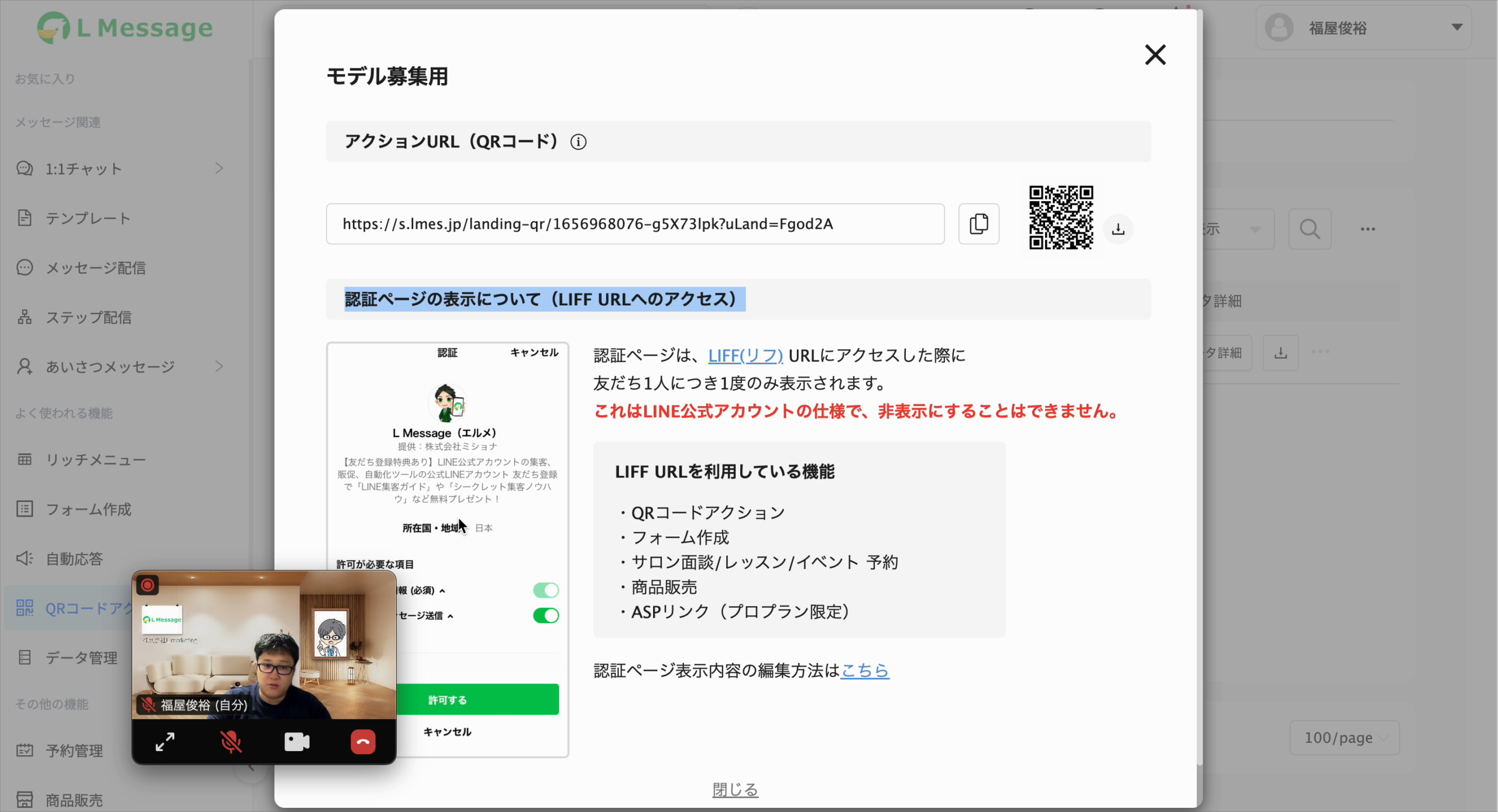Expand the 1:1チャット chevron
1498x812 pixels.
(x=219, y=168)
